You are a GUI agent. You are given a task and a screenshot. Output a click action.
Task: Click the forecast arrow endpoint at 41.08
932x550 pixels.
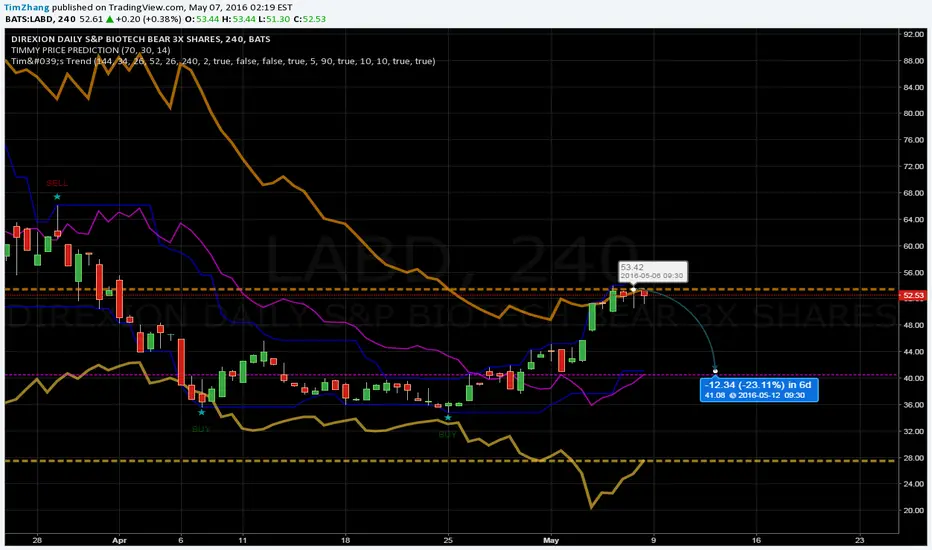715,372
